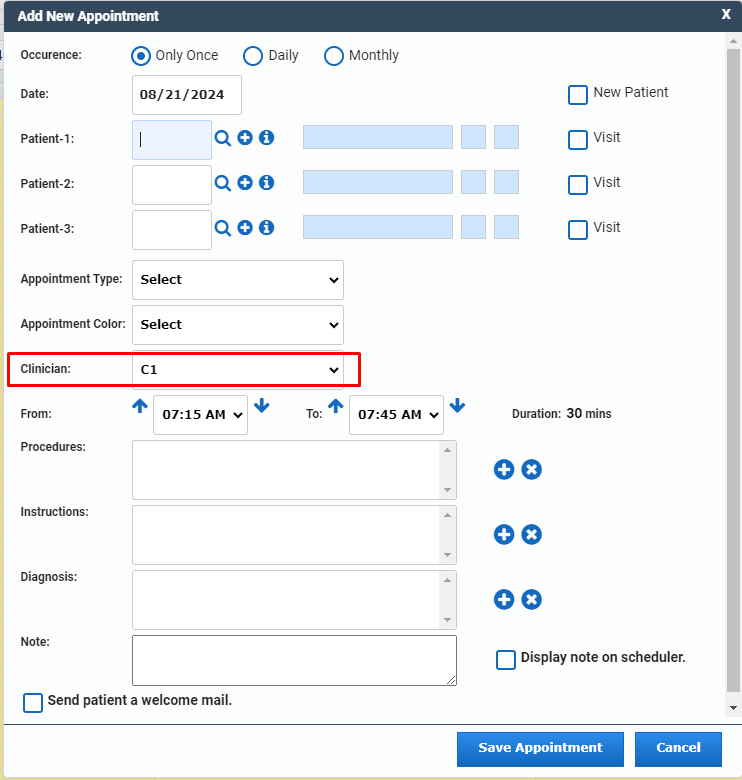The height and width of the screenshot is (780, 742).
Task: Click the dialog's vertical scrollbar thumb
Action: pyautogui.click(x=733, y=371)
